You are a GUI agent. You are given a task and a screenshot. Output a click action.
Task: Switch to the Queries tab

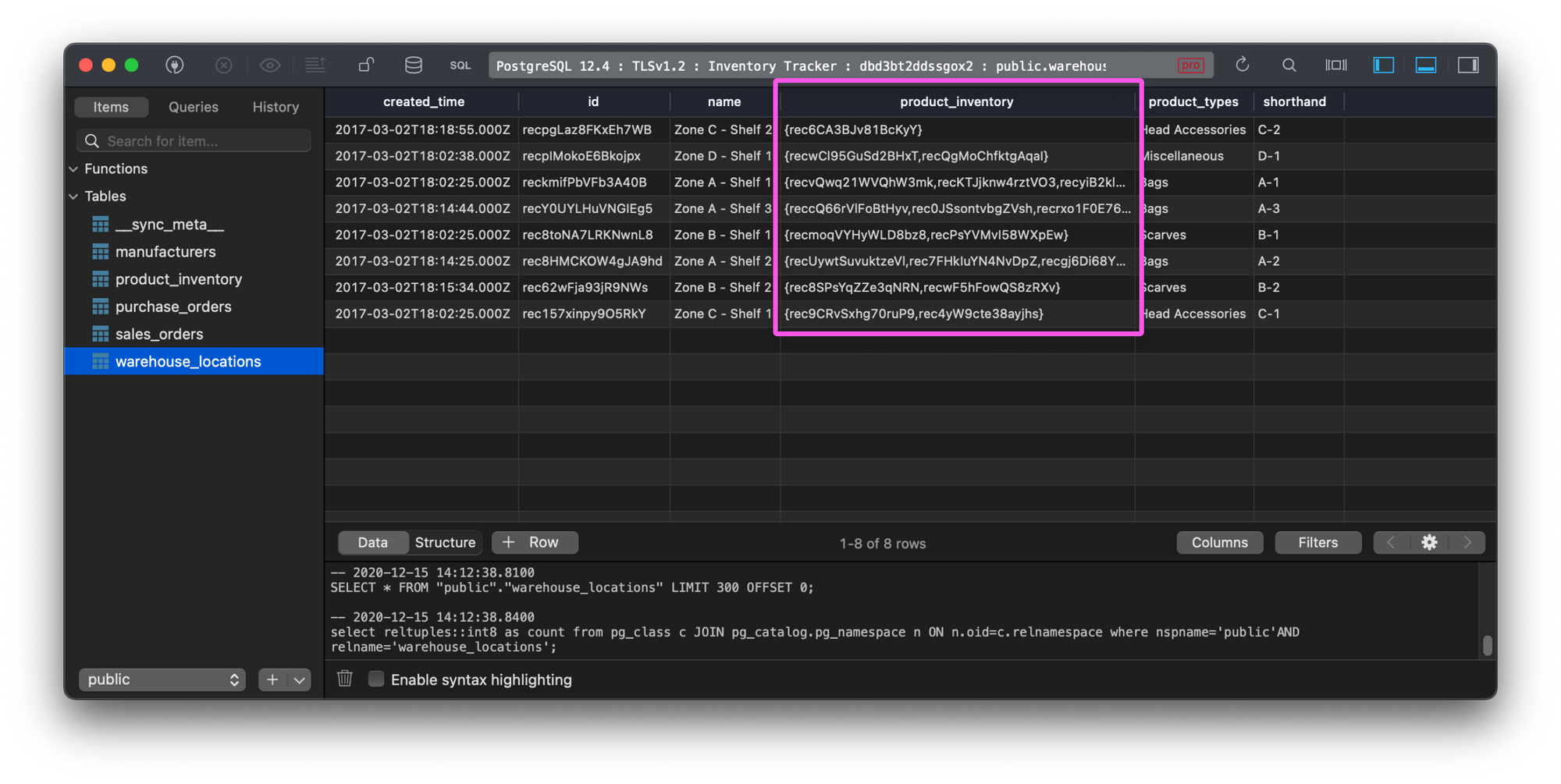(x=194, y=107)
